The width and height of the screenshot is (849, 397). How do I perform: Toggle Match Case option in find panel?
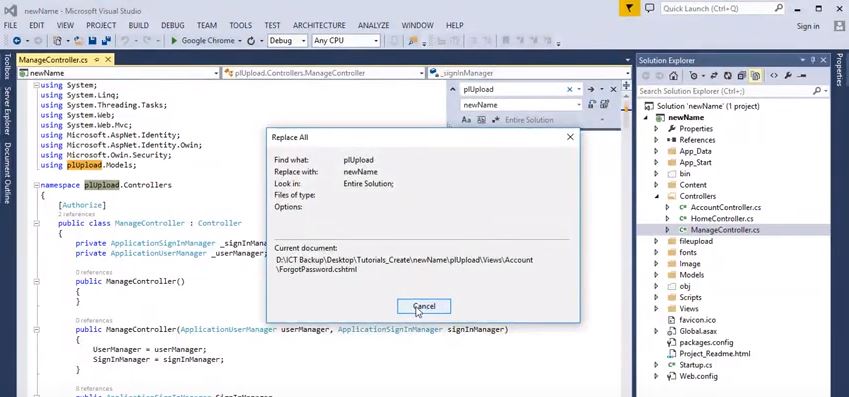coord(466,120)
